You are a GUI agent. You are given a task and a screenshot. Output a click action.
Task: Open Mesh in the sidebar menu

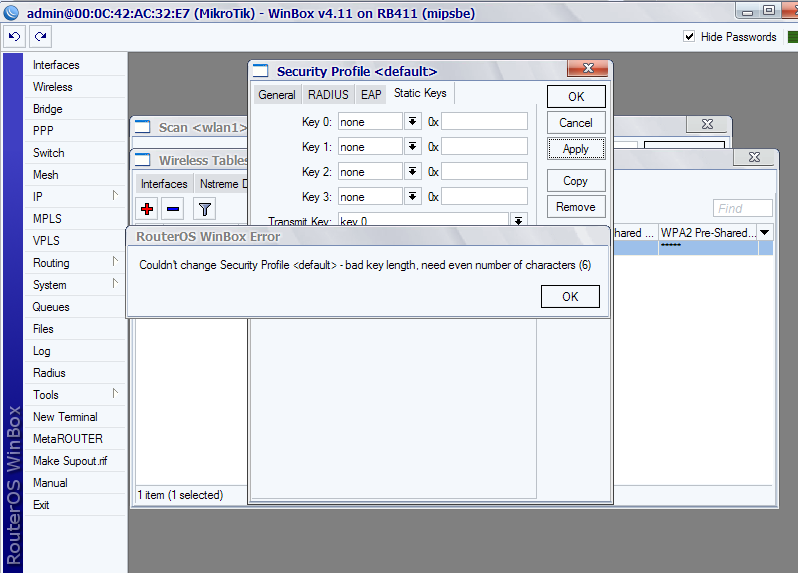point(74,175)
